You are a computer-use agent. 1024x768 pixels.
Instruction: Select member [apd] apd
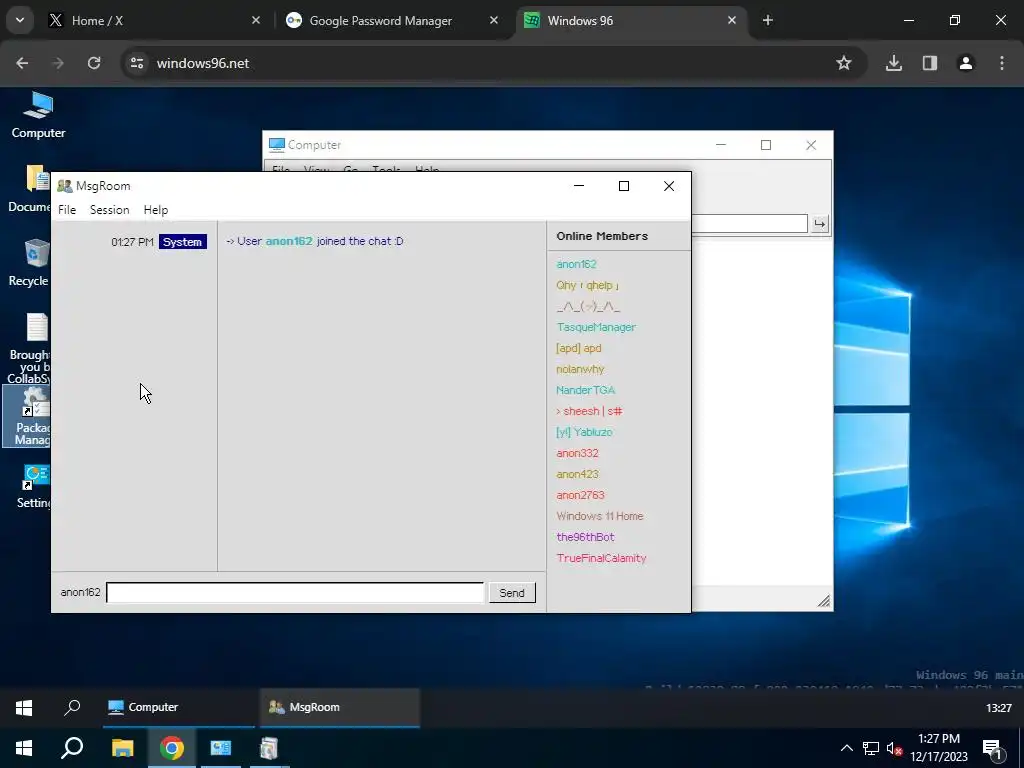(x=579, y=348)
